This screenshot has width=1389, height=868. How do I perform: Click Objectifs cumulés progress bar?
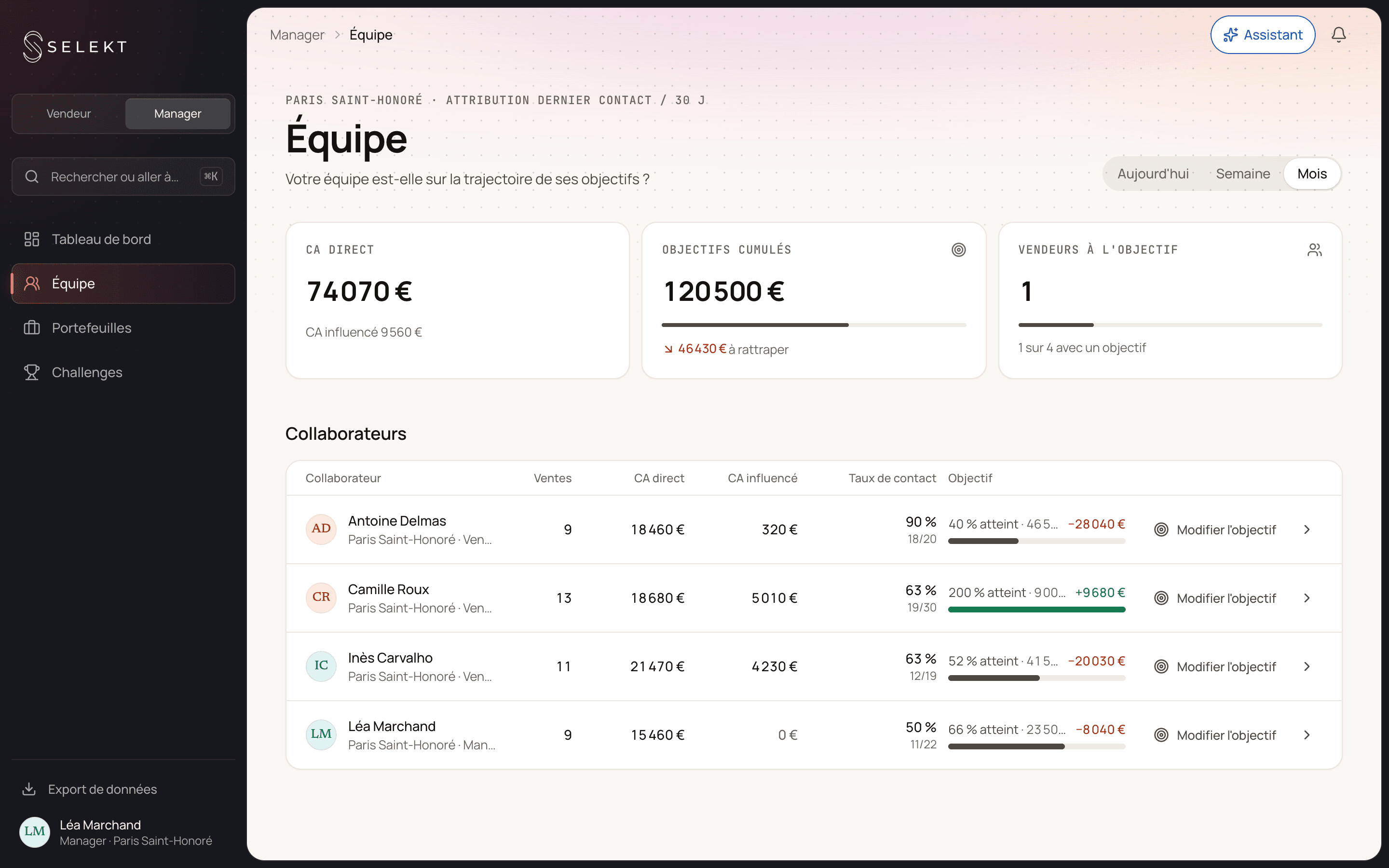[x=814, y=325]
